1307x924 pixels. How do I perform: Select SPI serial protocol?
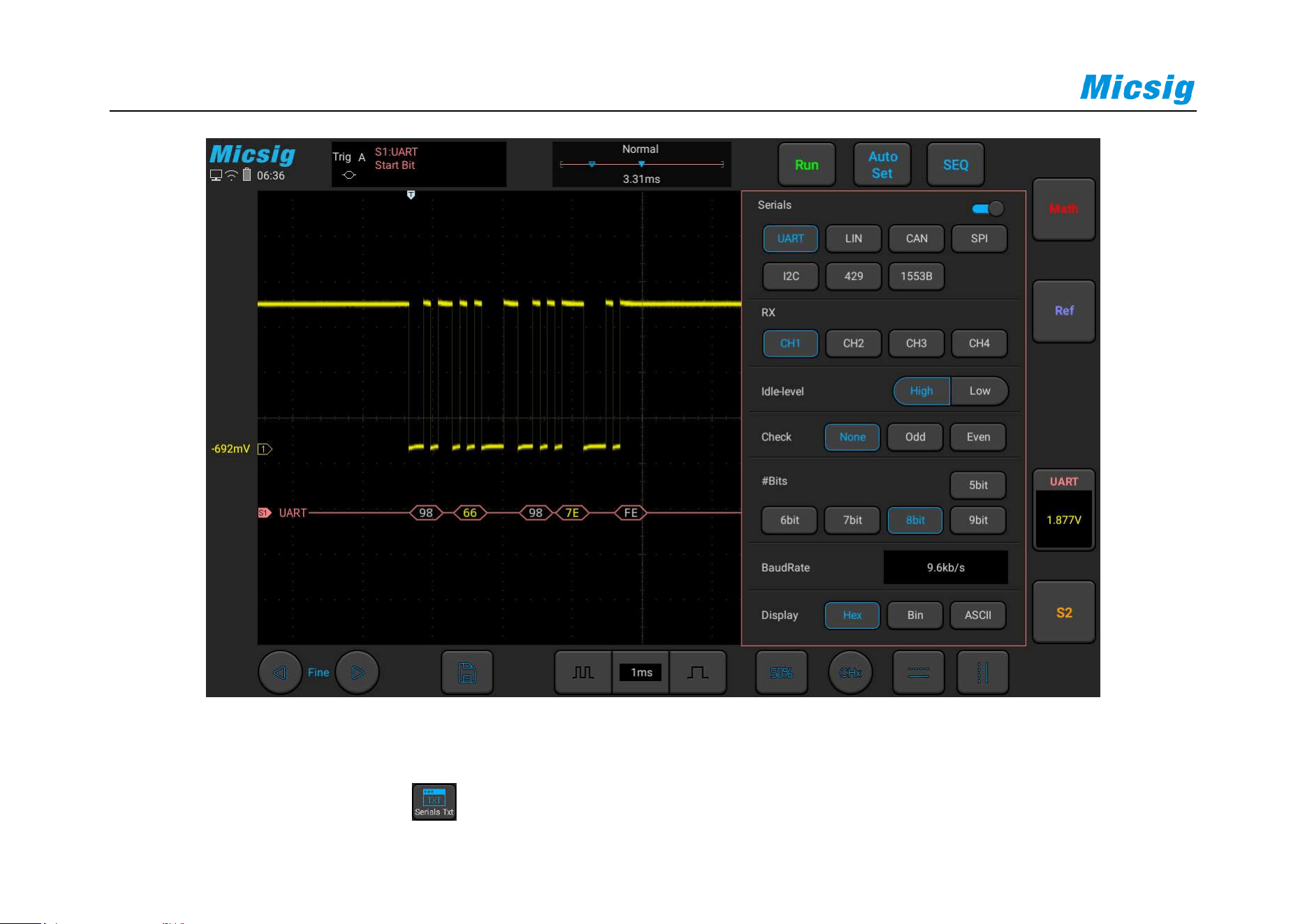tap(979, 239)
